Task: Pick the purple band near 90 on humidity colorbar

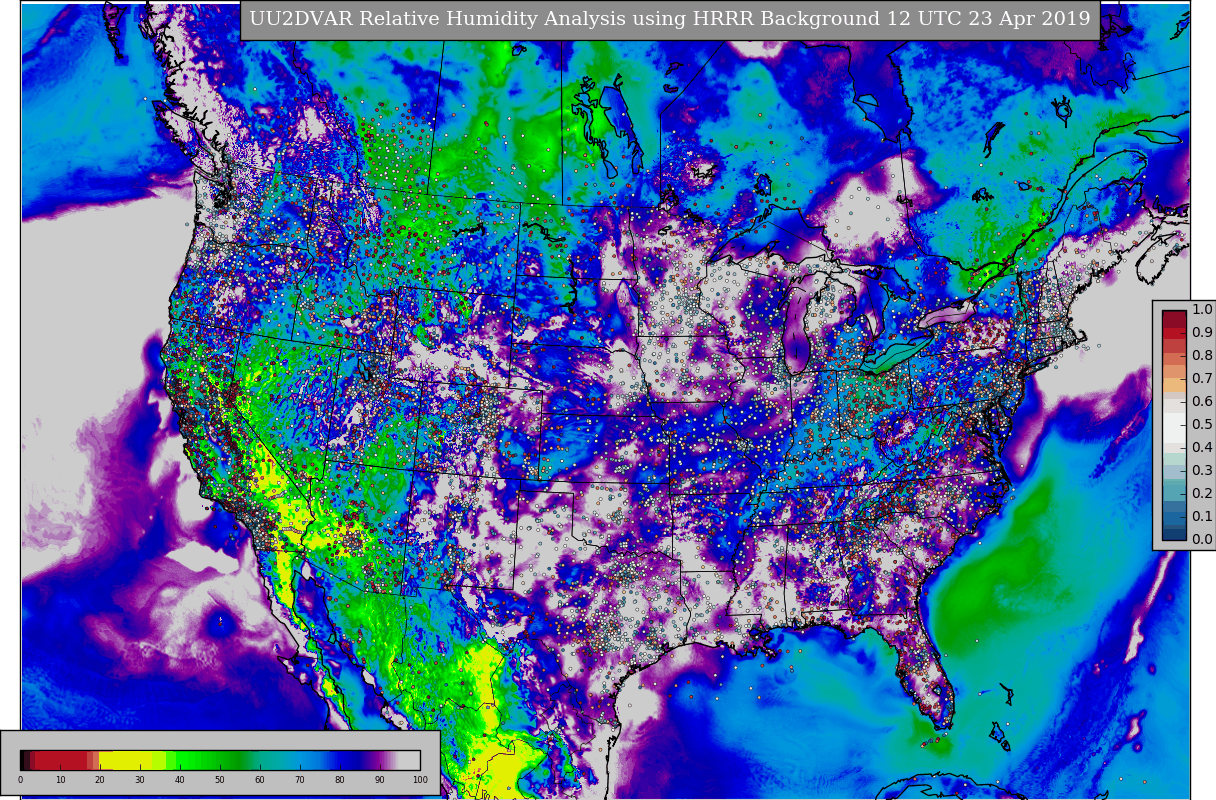Action: pos(377,760)
